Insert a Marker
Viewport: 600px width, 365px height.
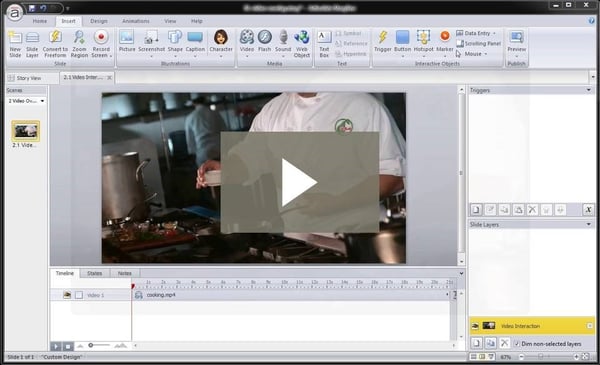click(x=445, y=36)
